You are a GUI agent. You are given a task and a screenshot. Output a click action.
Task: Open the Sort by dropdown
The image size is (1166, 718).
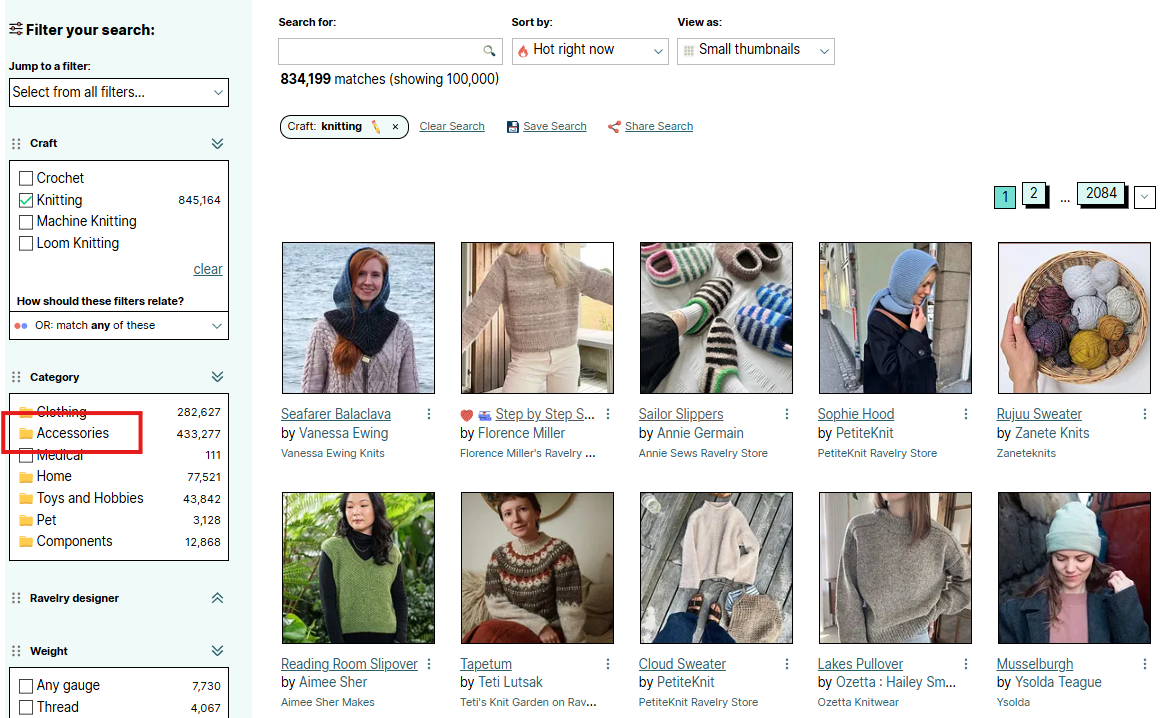589,50
